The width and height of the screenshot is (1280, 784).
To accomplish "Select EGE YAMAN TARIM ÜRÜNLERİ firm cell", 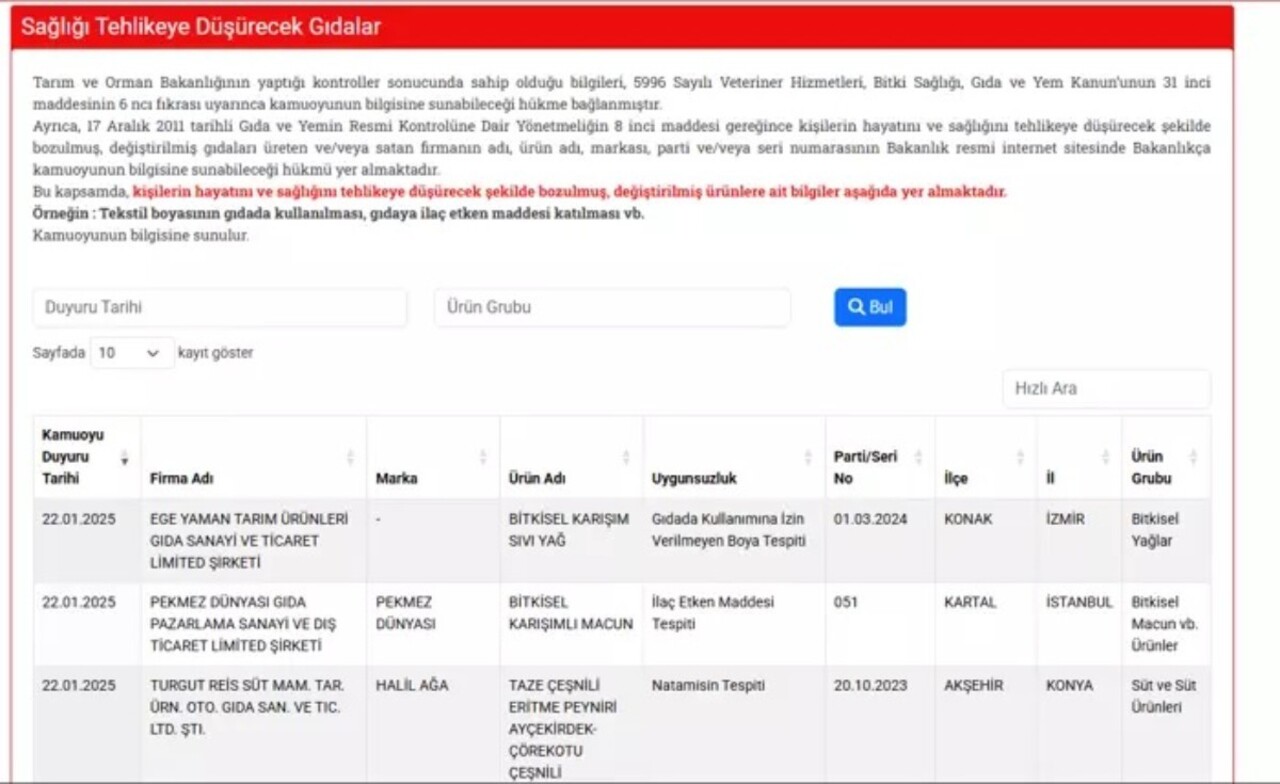I will [254, 541].
